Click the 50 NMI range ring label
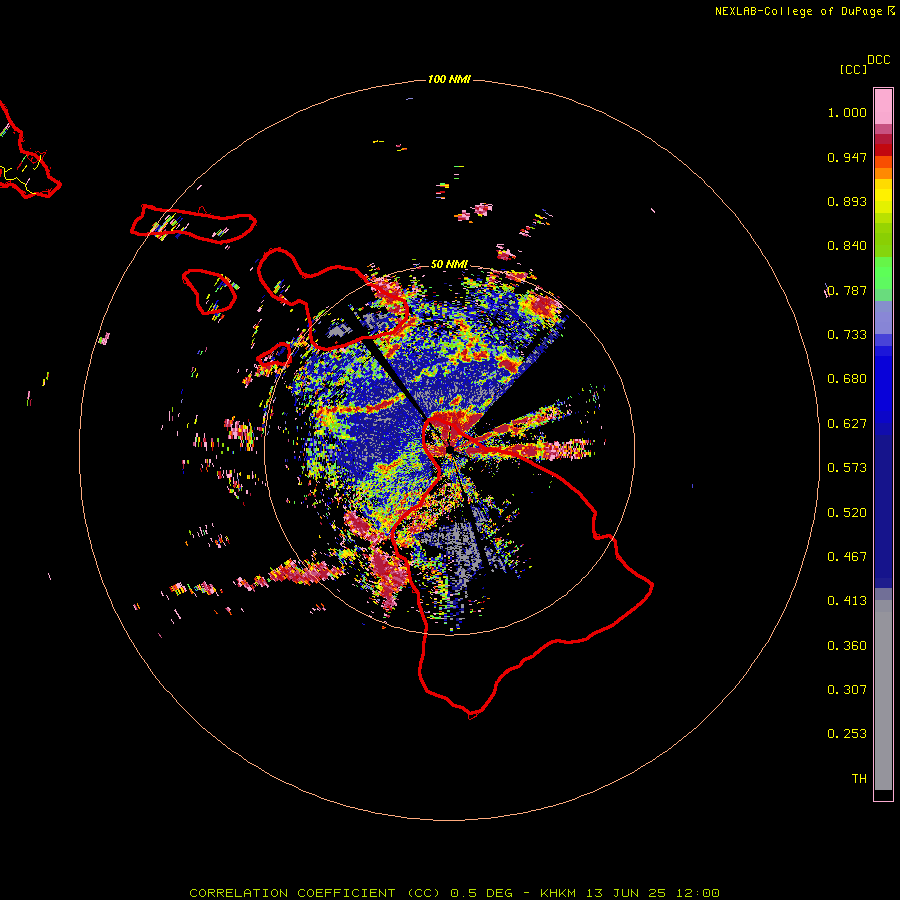Image resolution: width=900 pixels, height=900 pixels. click(449, 264)
